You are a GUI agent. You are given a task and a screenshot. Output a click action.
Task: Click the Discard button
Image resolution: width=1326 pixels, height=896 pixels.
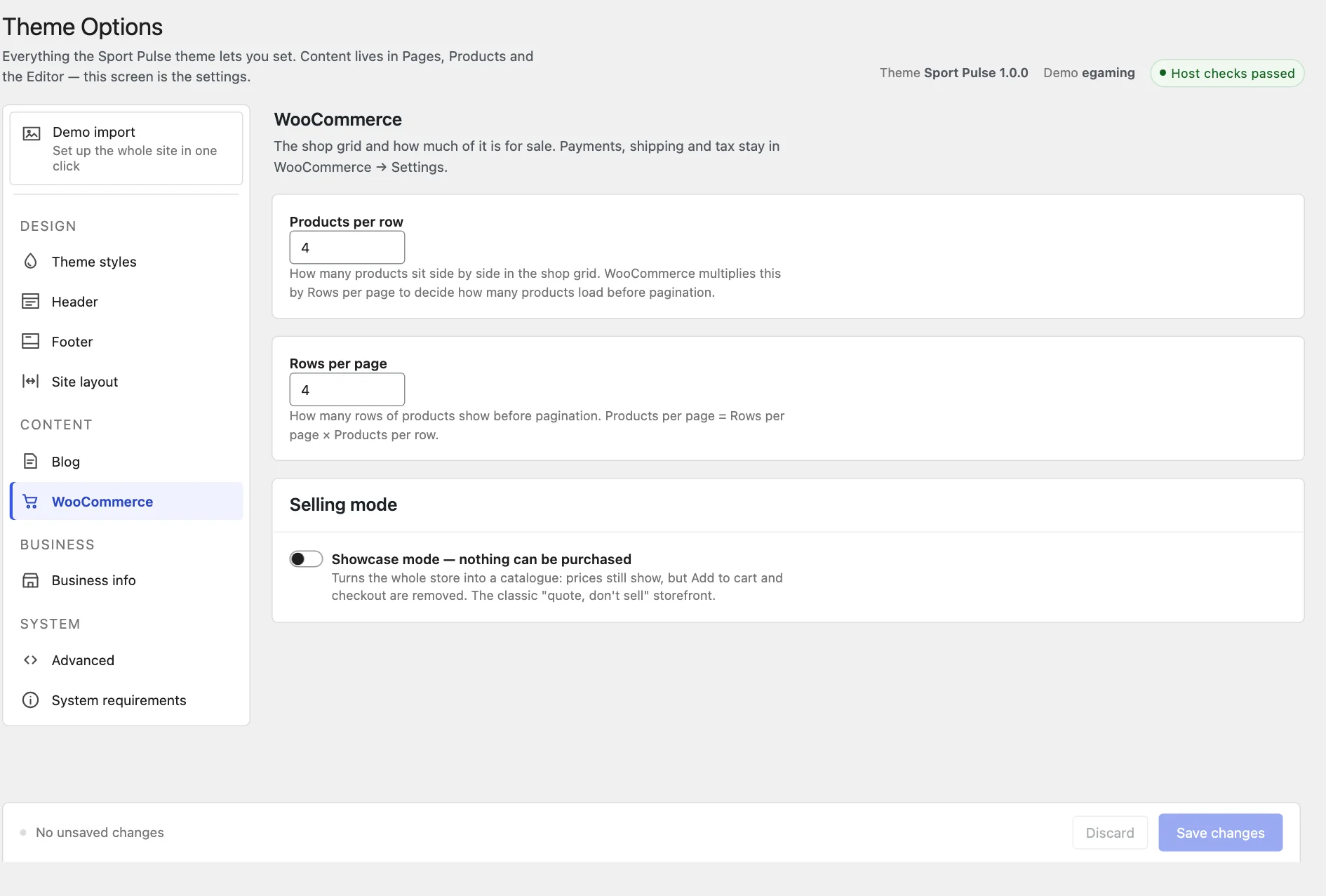1110,833
